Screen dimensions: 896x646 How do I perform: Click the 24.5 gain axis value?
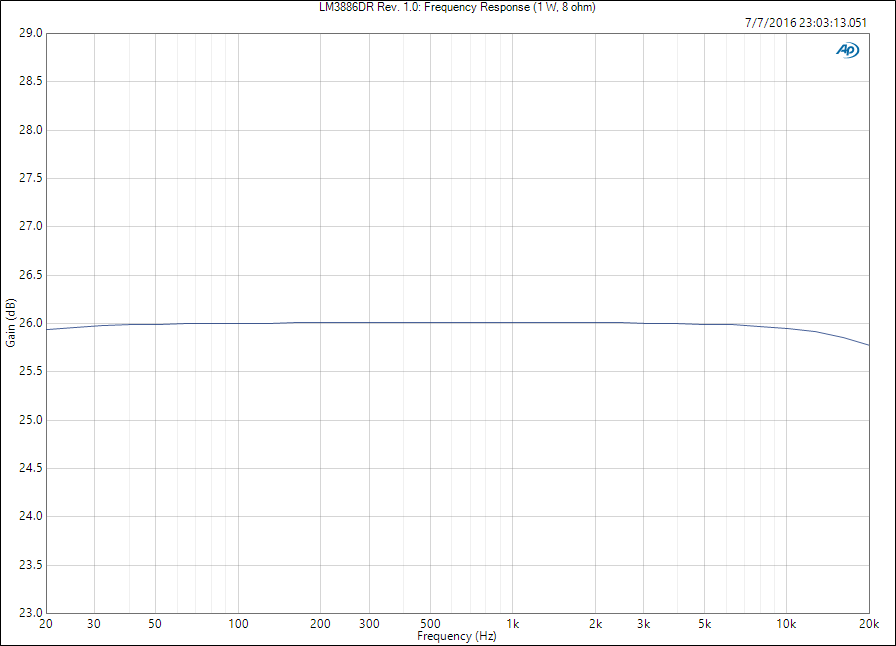pos(31,468)
